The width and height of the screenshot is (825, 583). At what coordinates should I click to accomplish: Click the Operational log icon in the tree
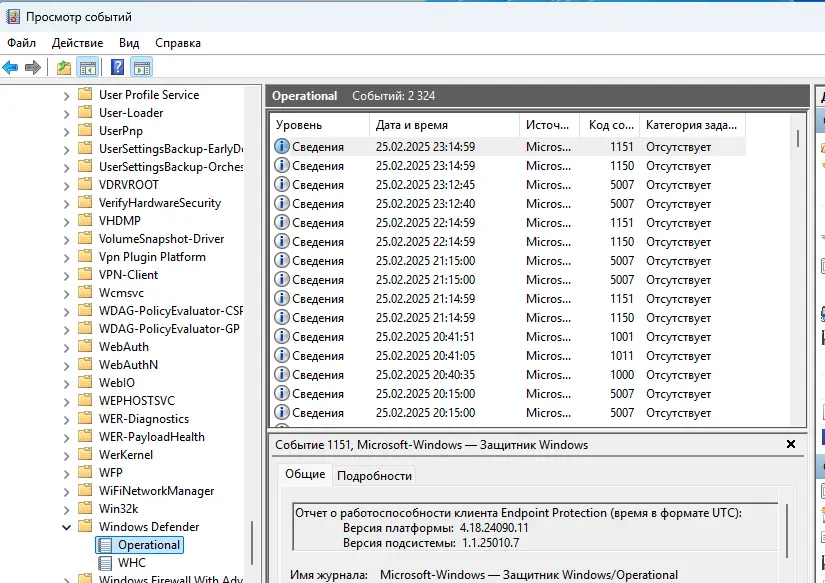coord(105,545)
